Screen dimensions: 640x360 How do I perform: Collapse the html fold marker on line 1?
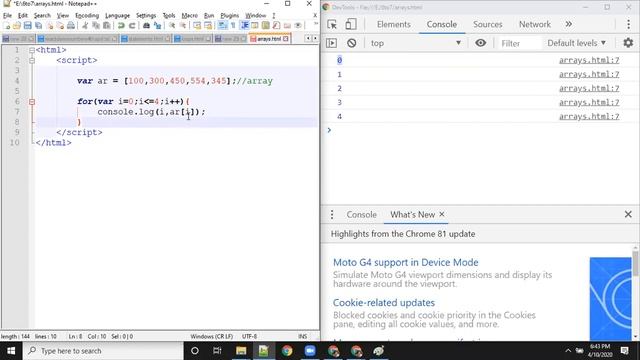(x=32, y=50)
